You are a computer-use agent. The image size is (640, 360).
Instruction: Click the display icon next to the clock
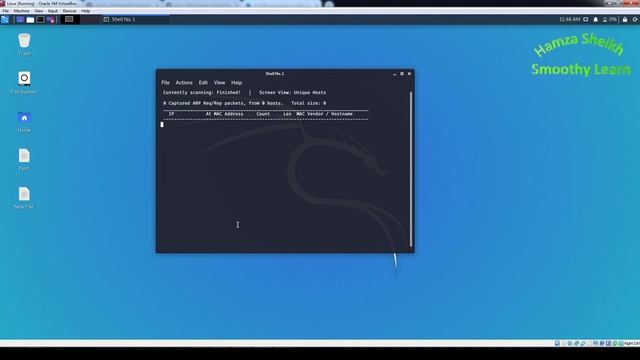(586, 19)
